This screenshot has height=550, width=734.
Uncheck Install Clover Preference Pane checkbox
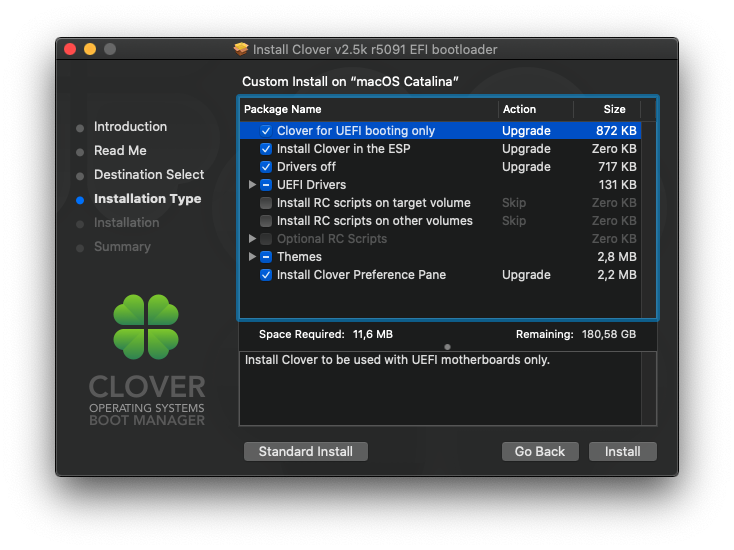pyautogui.click(x=265, y=275)
